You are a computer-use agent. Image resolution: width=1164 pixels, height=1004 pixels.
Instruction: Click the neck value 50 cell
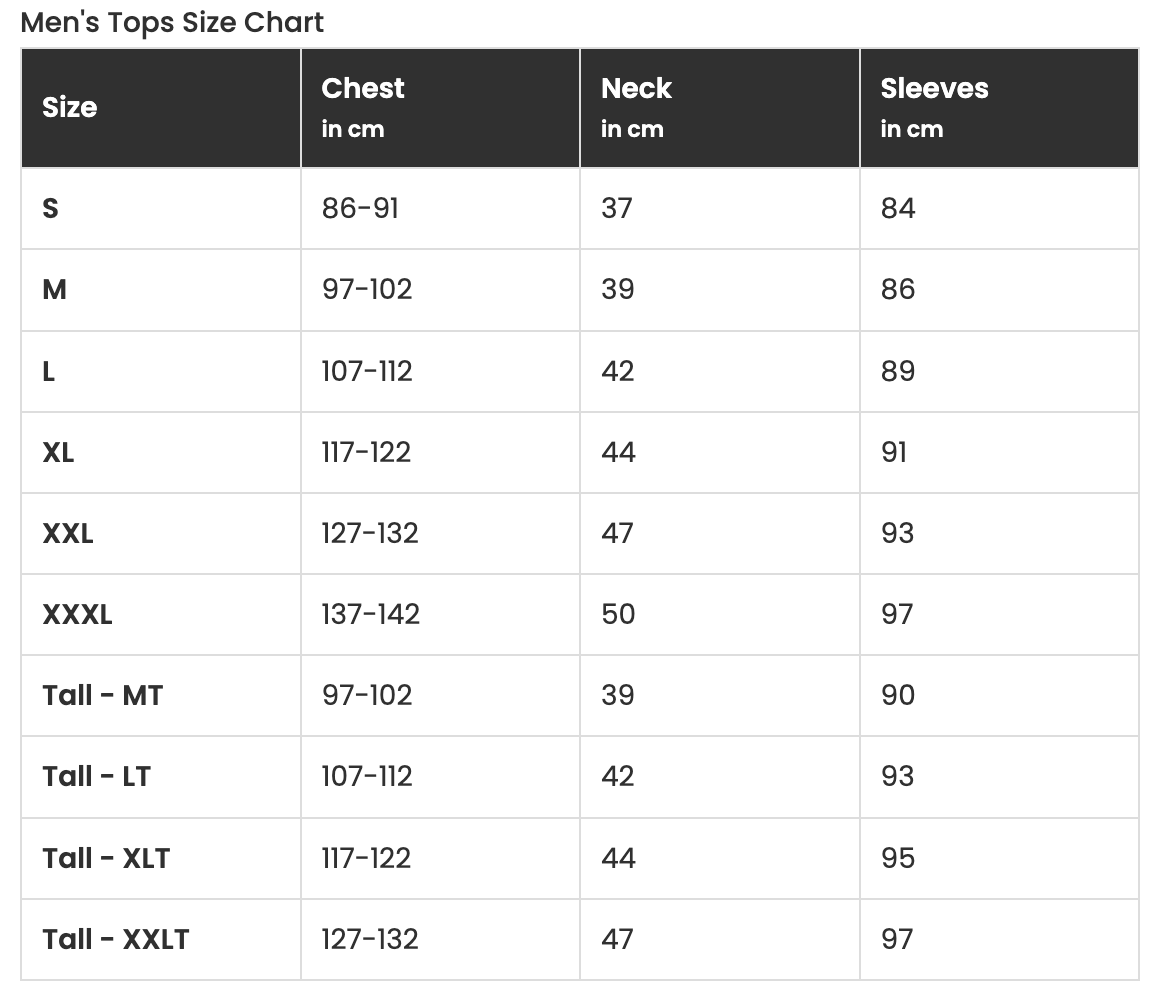(618, 615)
